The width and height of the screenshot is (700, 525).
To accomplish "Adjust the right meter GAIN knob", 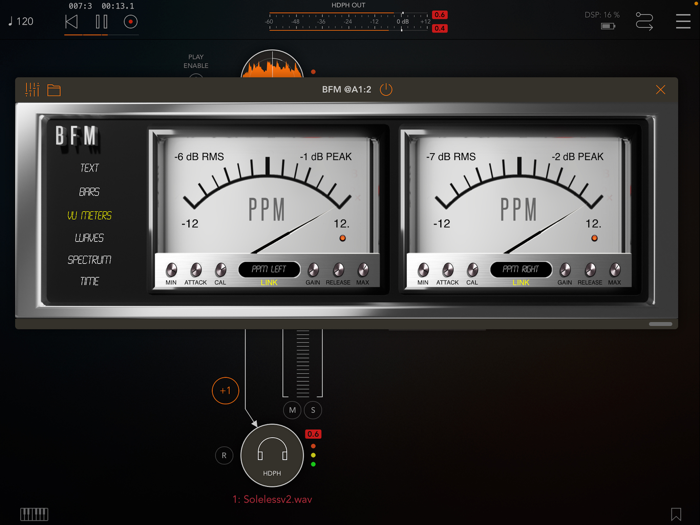I will [565, 270].
